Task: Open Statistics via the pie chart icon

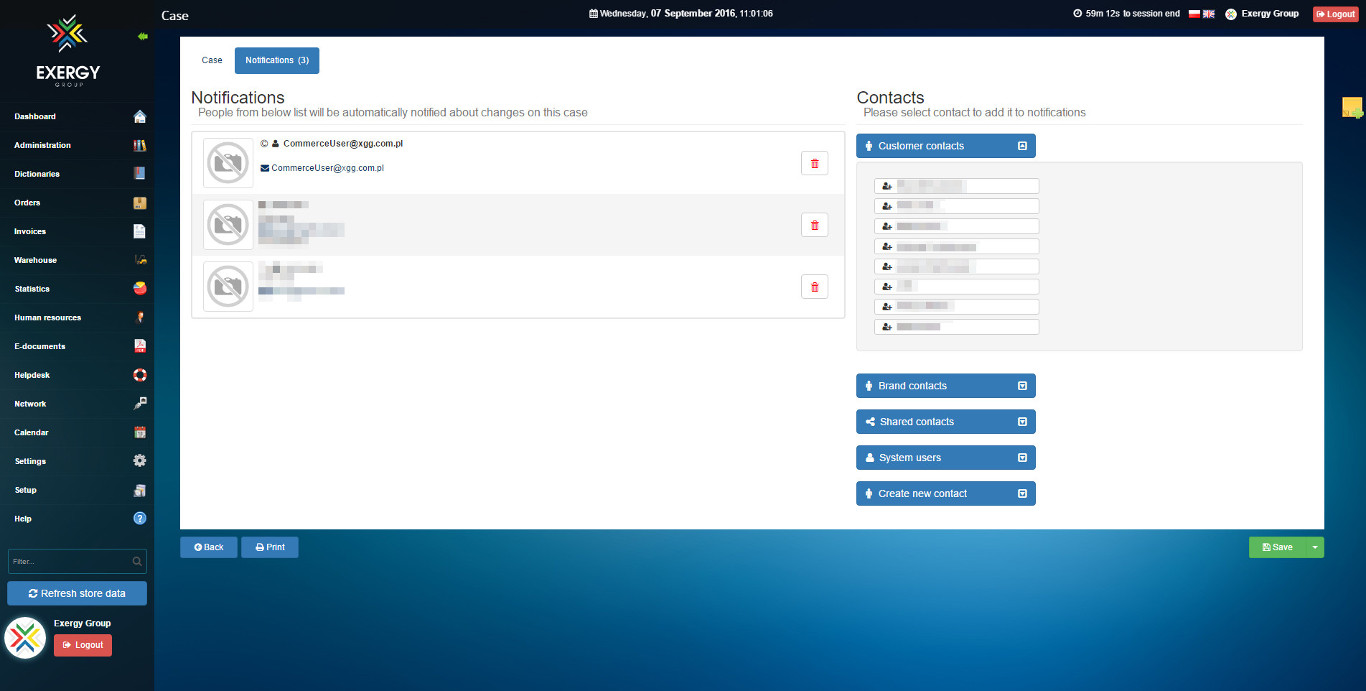Action: pos(140,289)
